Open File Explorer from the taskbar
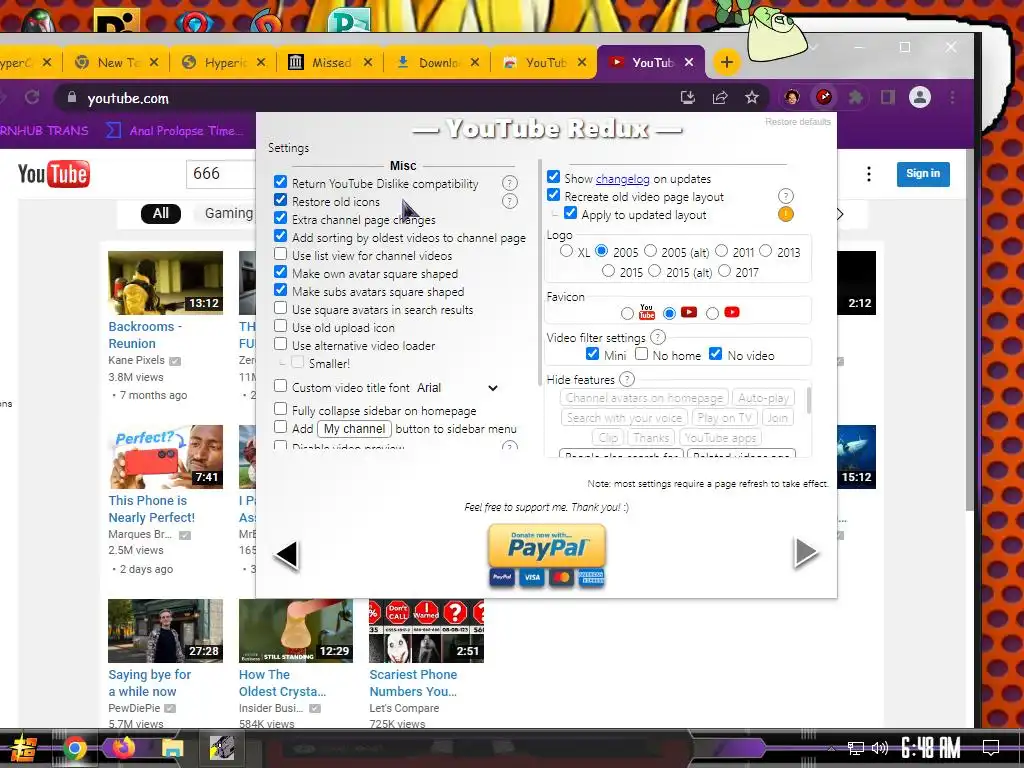Image resolution: width=1024 pixels, height=768 pixels. tap(172, 748)
